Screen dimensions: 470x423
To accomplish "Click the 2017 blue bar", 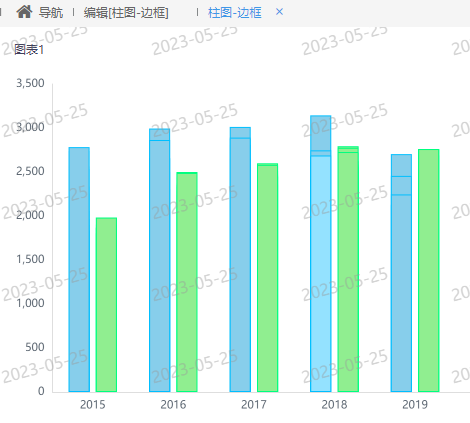I will tap(240, 265).
